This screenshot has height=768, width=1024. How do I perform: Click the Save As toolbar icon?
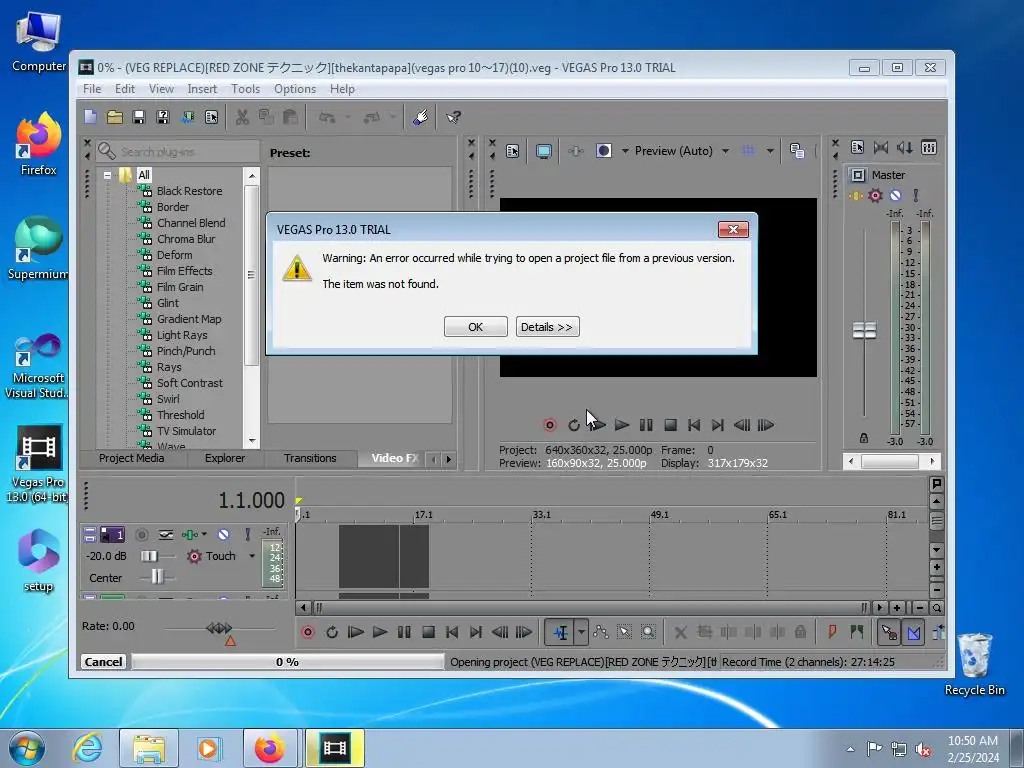coord(163,117)
